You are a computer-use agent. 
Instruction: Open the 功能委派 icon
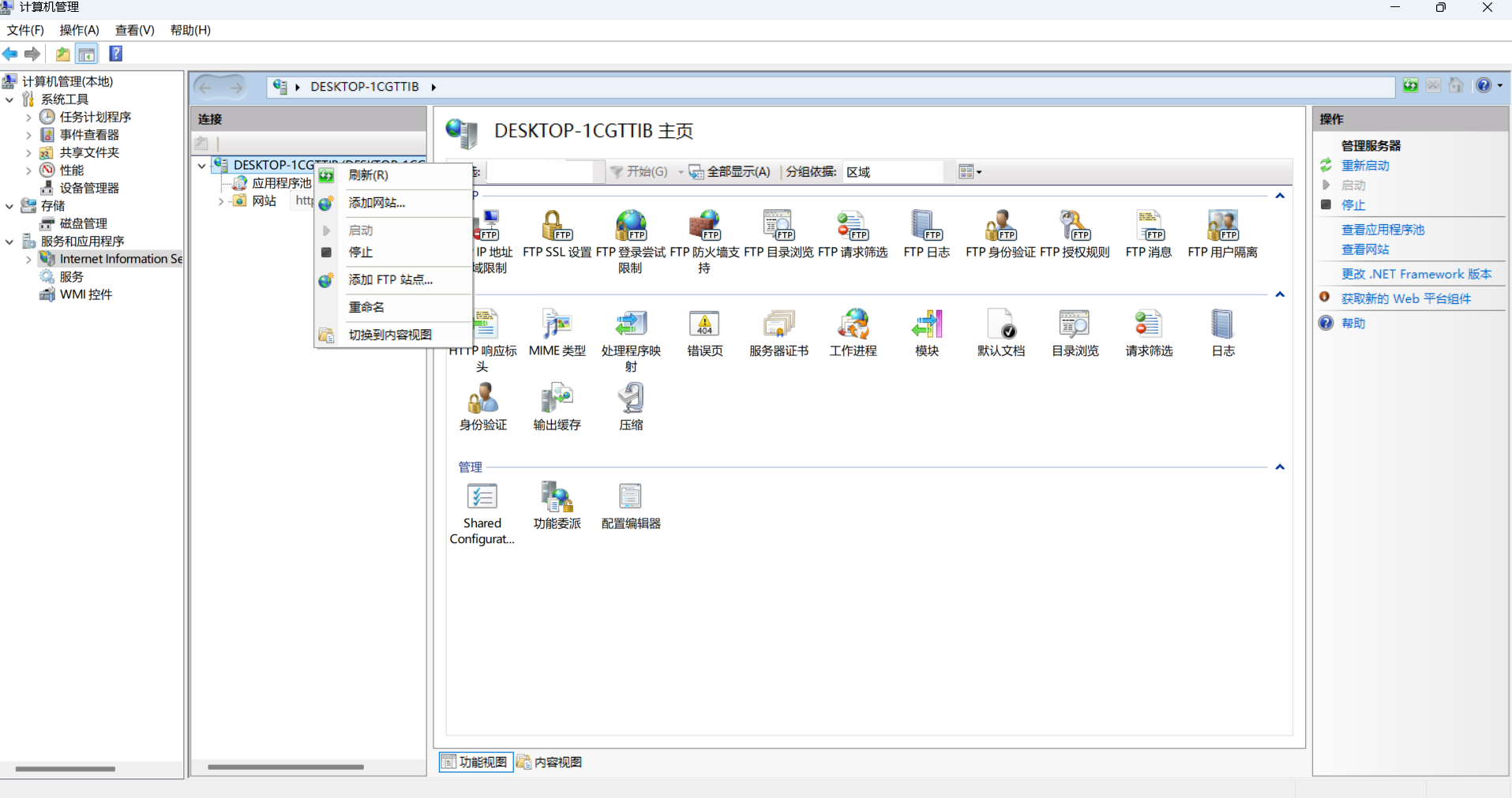coord(557,506)
